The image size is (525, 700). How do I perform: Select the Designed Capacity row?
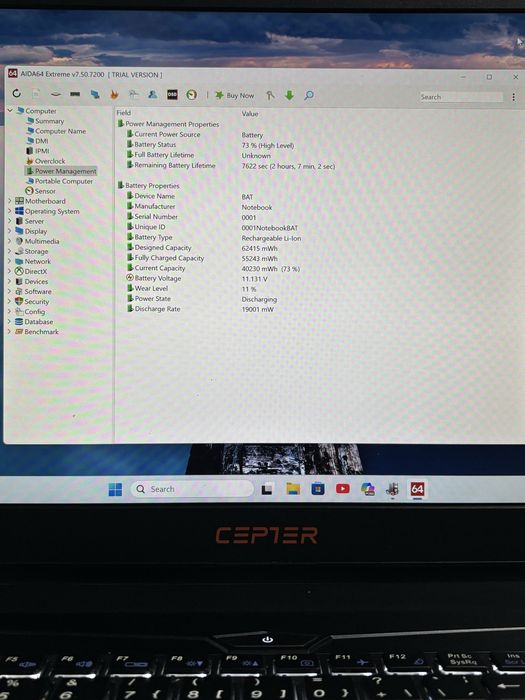tap(202, 248)
